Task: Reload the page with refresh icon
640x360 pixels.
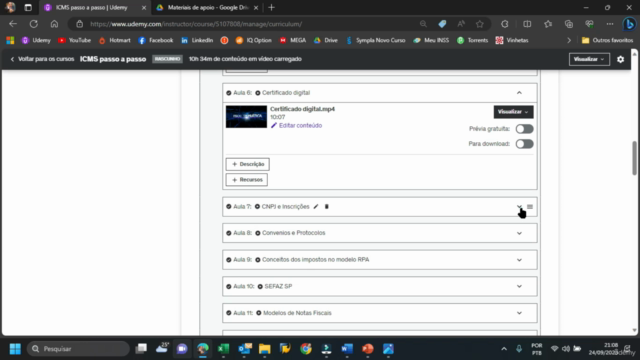Action: 33,24
